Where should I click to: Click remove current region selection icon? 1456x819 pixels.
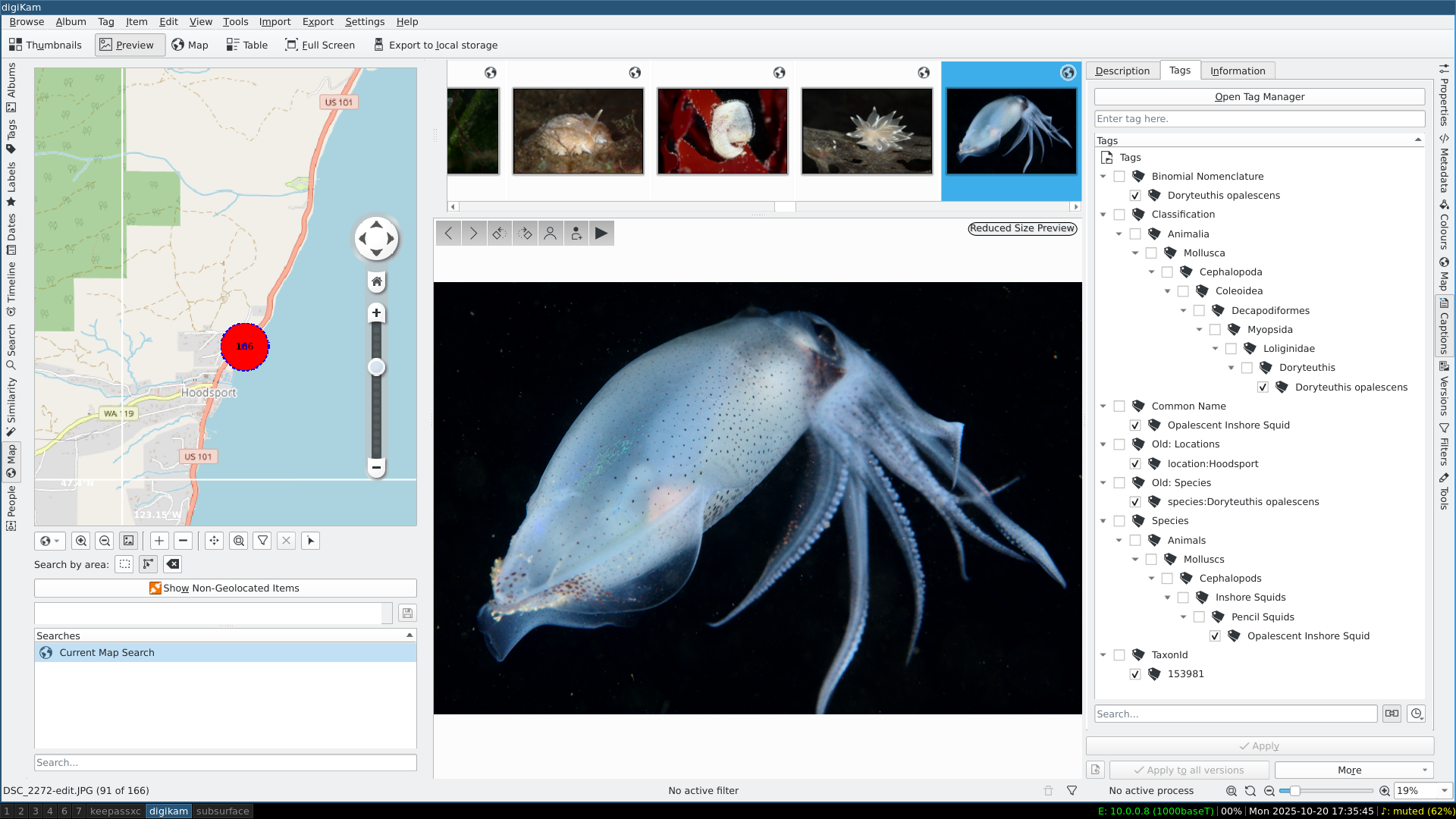pyautogui.click(x=173, y=564)
